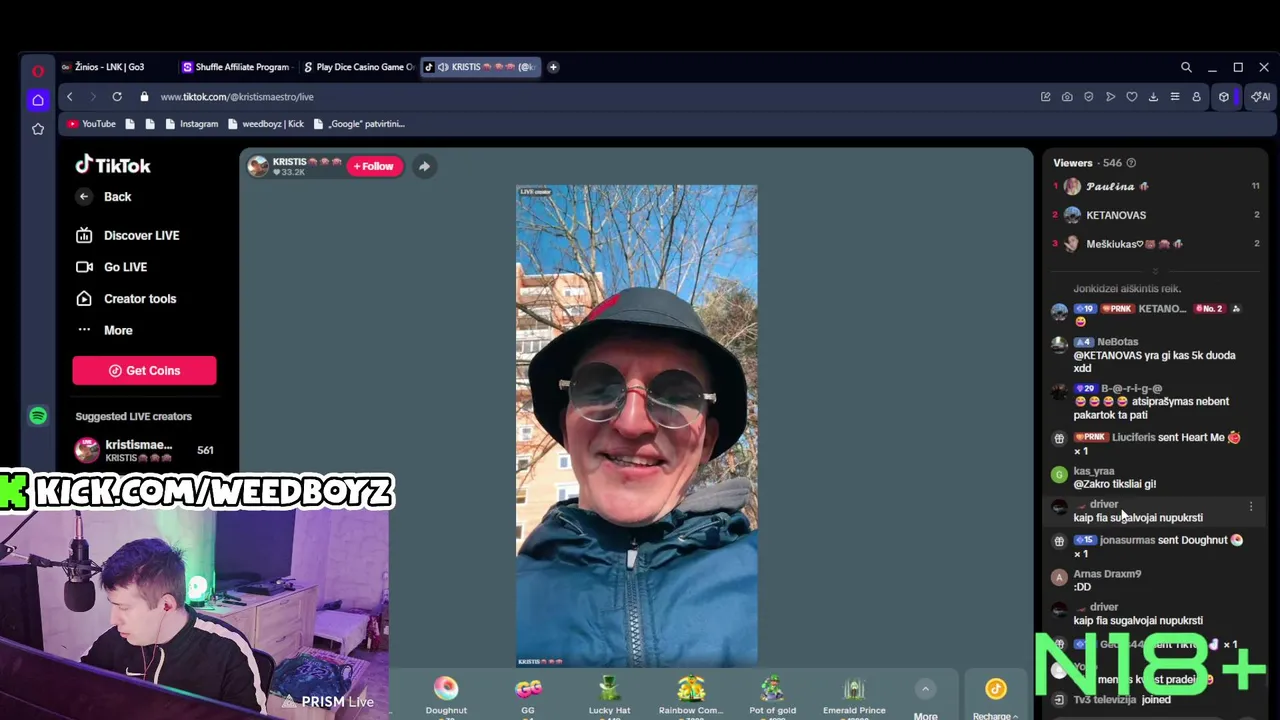Open Creator tools
Image resolution: width=1280 pixels, height=720 pixels.
140,299
